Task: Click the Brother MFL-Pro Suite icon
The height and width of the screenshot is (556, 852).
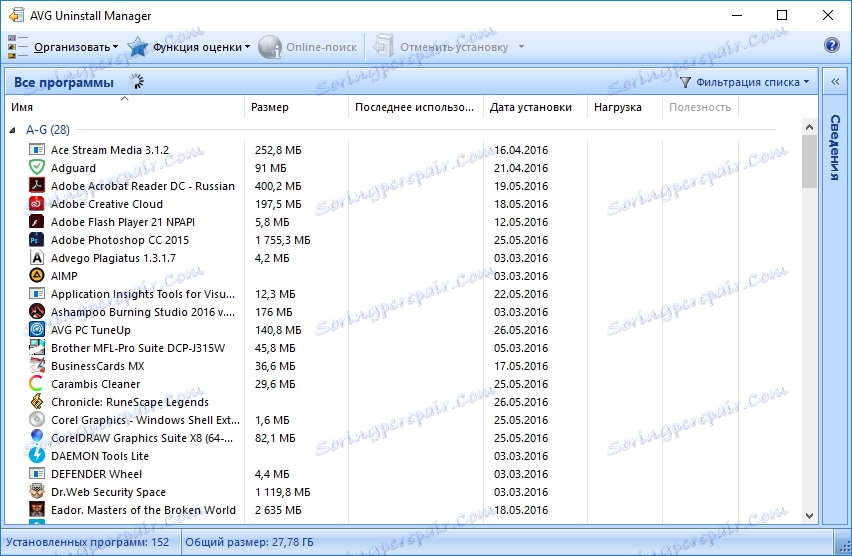Action: (36, 347)
